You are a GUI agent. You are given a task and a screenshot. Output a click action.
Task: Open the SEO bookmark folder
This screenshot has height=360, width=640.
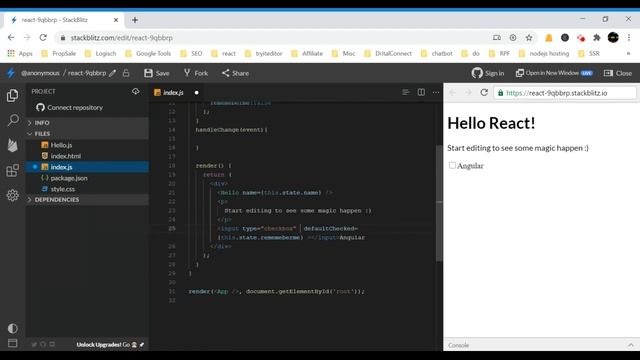[191, 53]
